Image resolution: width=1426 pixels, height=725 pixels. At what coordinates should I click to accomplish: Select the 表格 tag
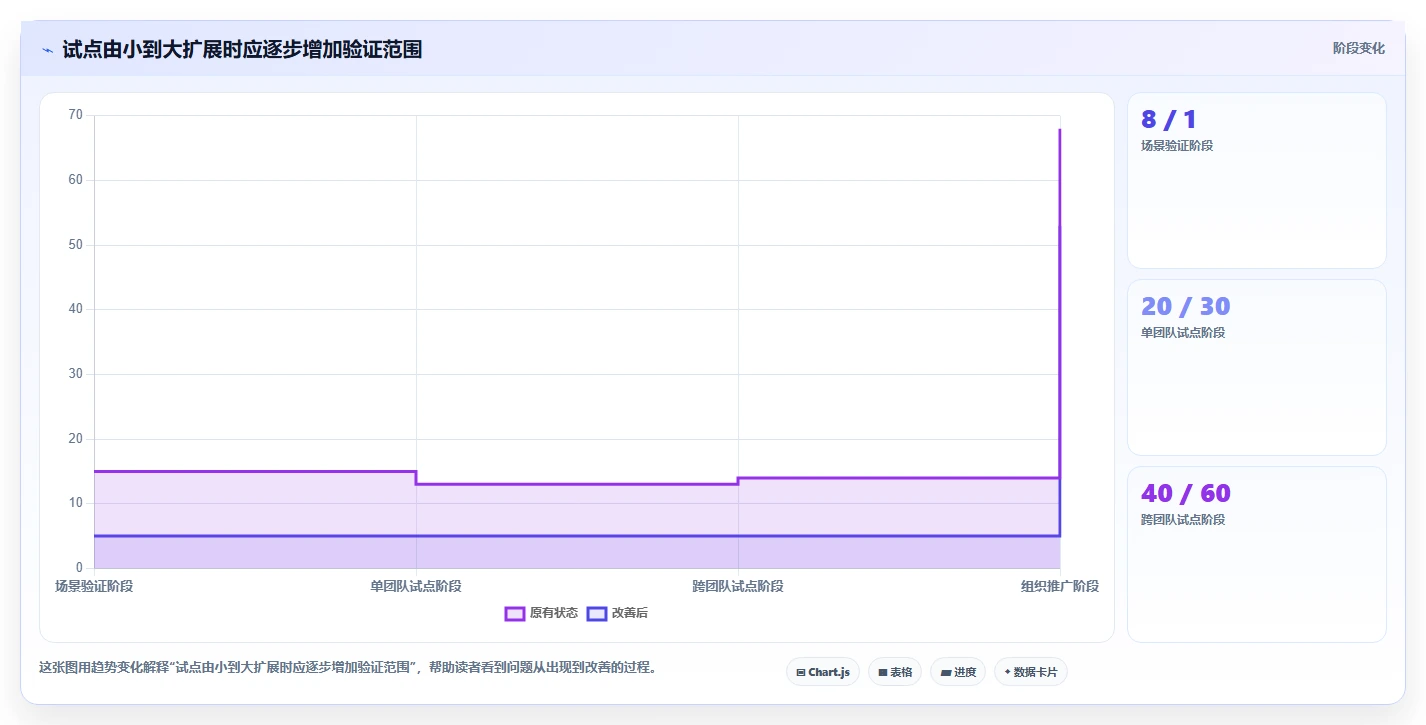point(894,672)
